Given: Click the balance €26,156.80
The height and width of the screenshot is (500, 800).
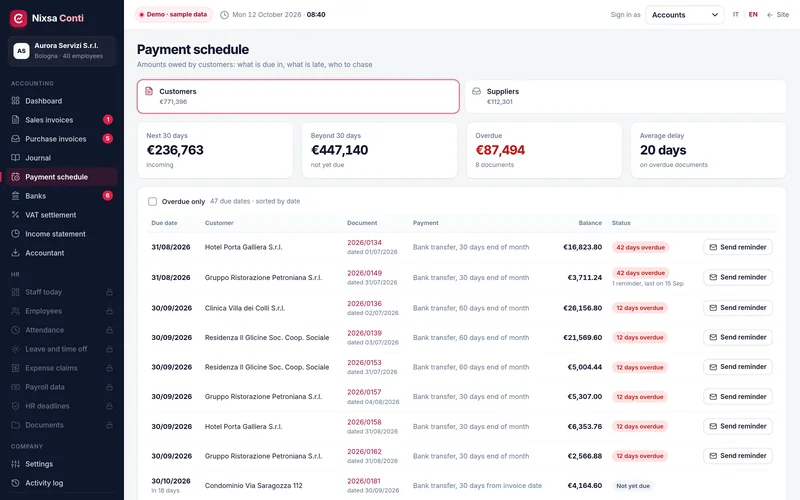Looking at the screenshot, I should coord(582,308).
